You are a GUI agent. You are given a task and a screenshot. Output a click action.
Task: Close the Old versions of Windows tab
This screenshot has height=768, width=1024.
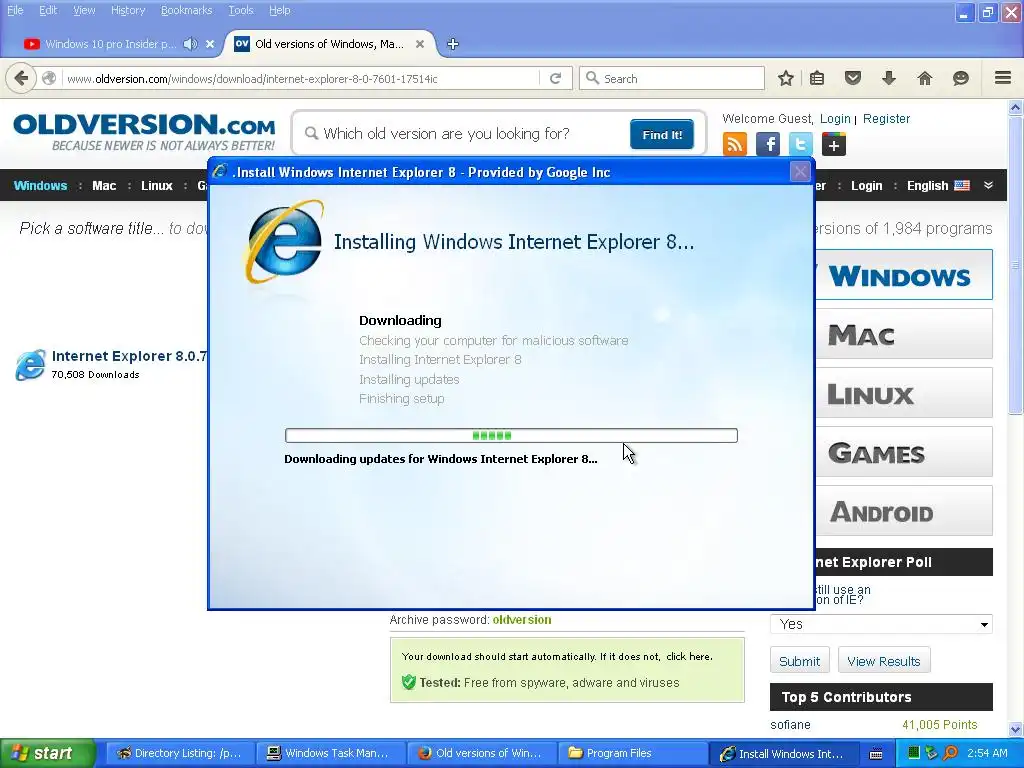coord(420,44)
